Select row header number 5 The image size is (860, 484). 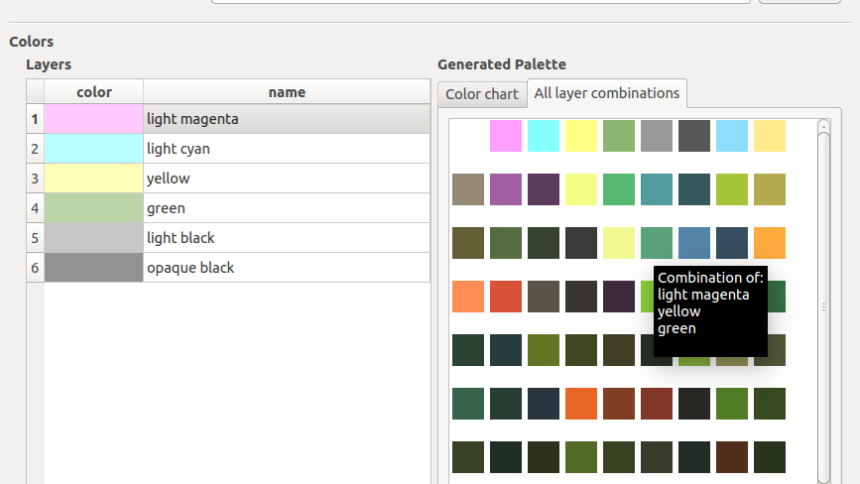point(35,238)
